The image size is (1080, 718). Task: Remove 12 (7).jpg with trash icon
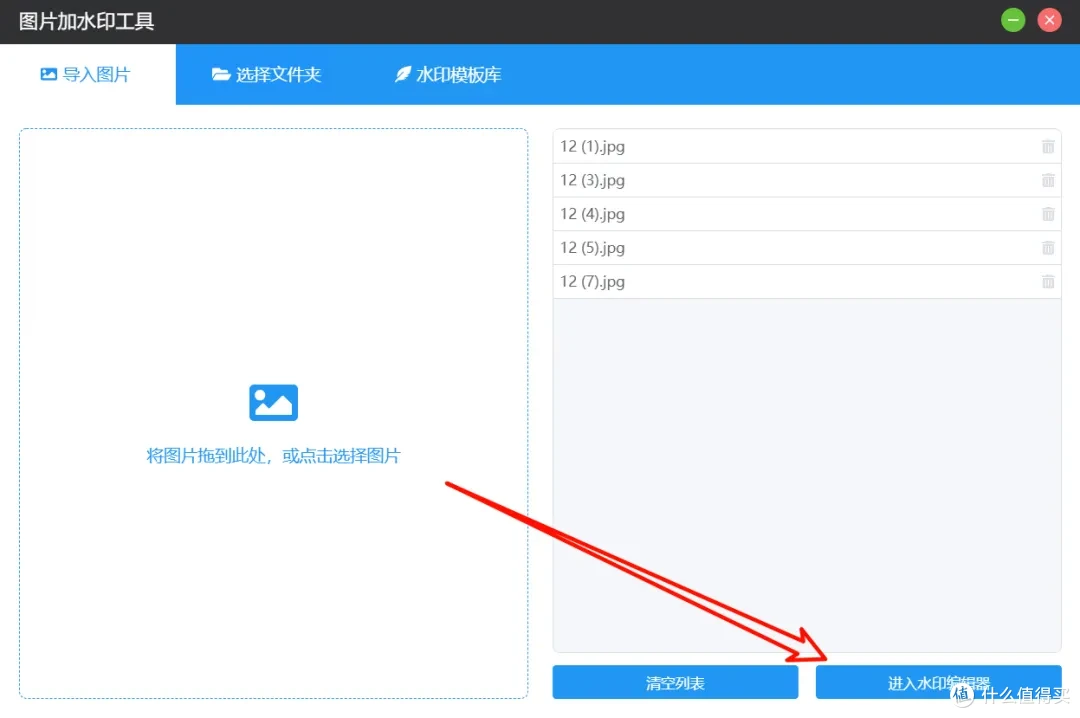click(x=1048, y=281)
